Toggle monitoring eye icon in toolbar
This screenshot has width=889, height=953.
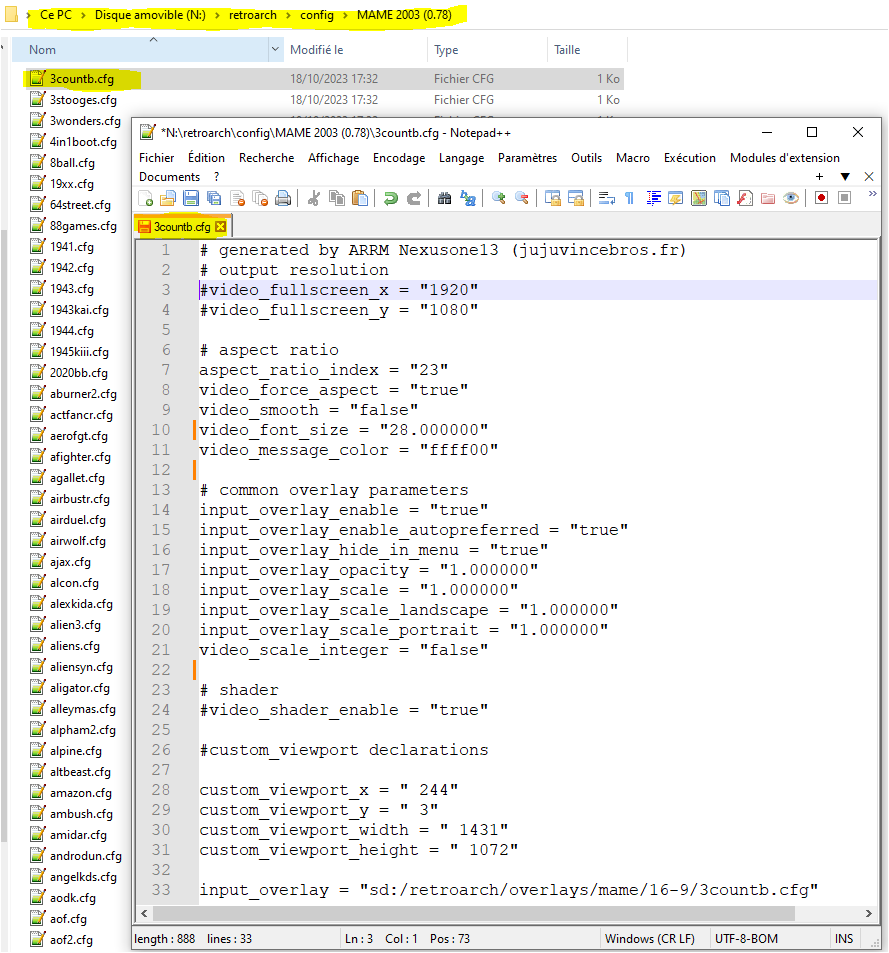pos(791,198)
